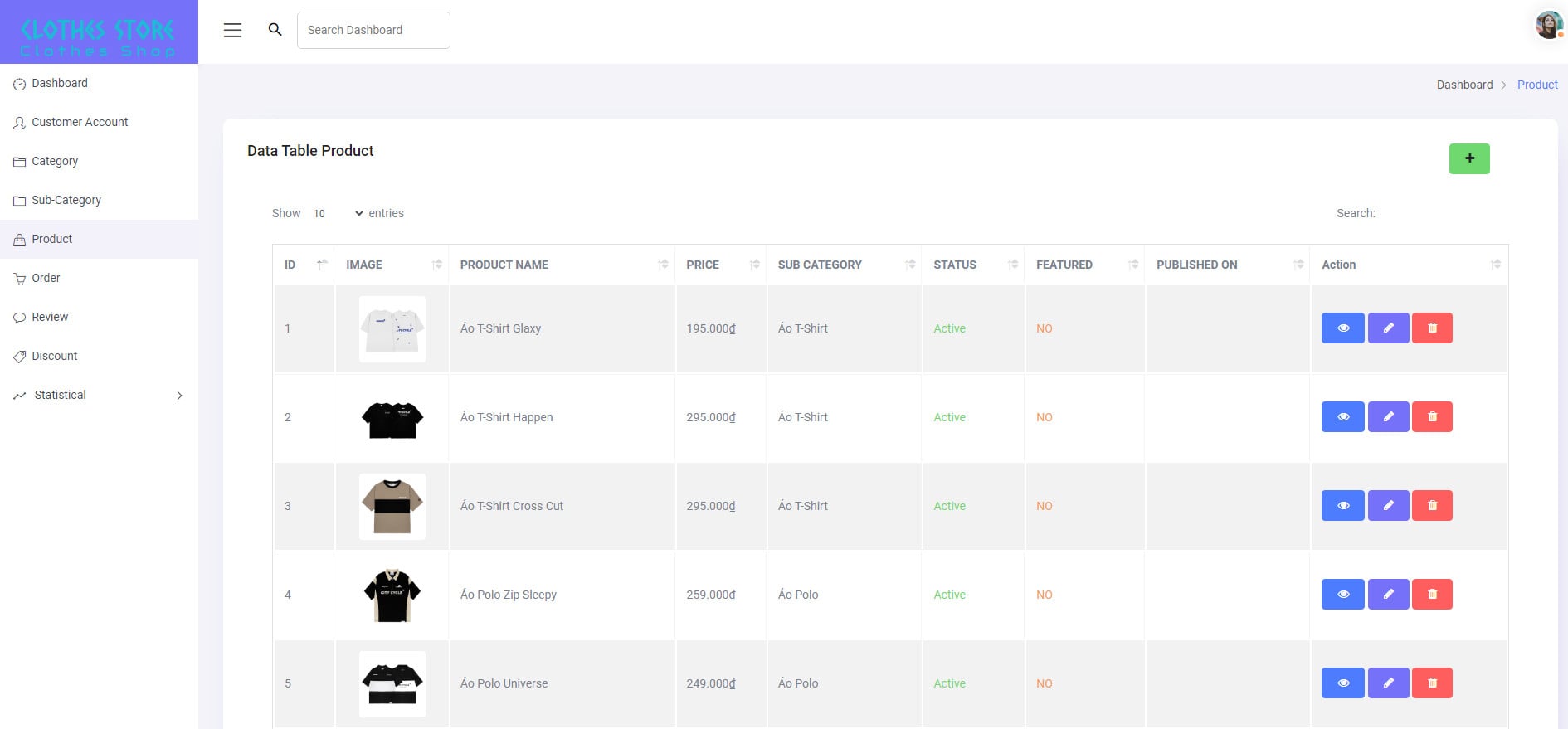The image size is (1568, 729).
Task: Open the user profile avatar
Action: (1548, 26)
